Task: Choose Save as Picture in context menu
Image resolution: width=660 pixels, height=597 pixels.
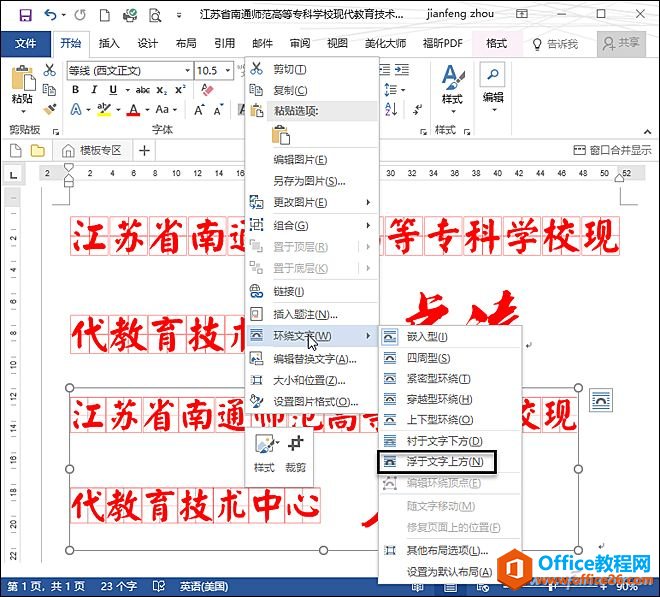Action: (x=311, y=181)
